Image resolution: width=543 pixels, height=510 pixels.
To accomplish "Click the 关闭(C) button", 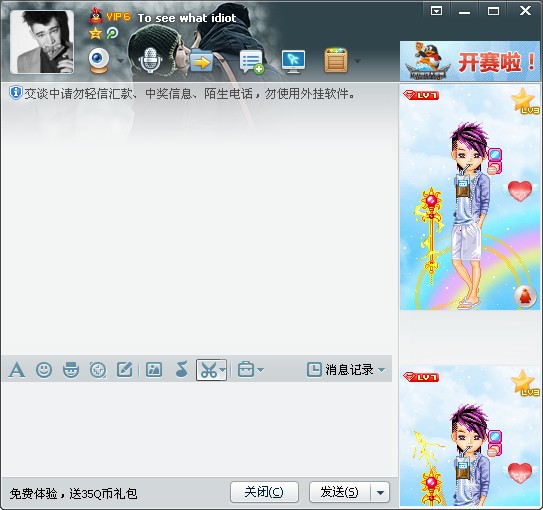I will coord(264,492).
